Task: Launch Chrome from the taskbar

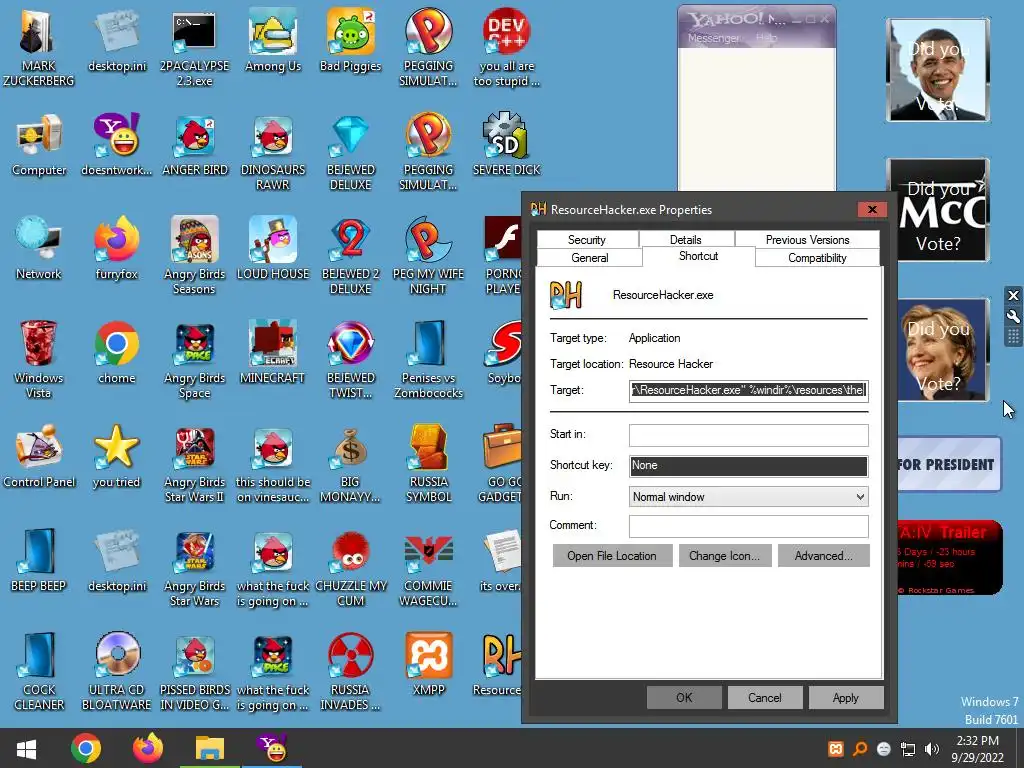Action: 86,748
